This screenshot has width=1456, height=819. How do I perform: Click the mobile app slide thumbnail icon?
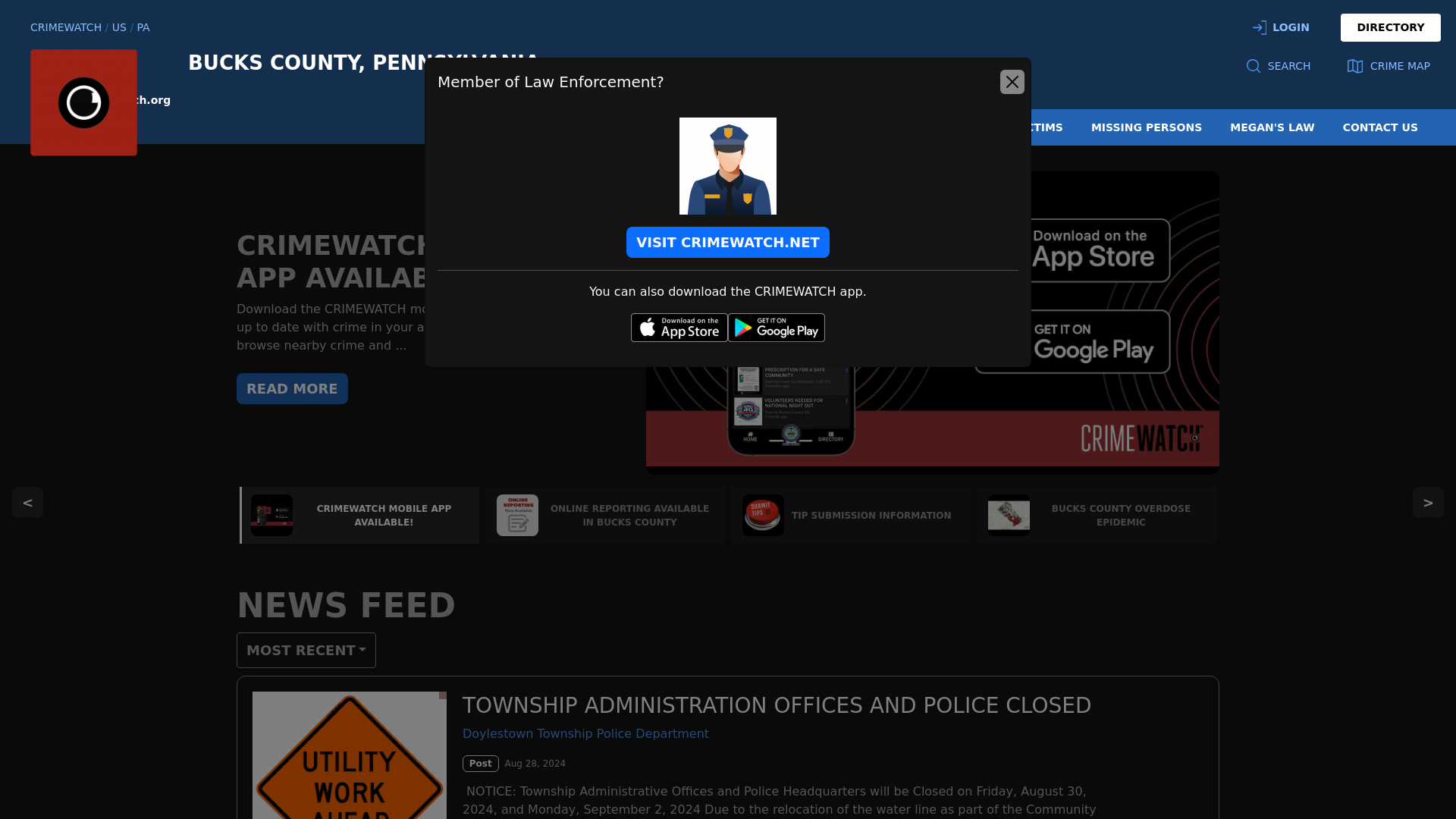click(271, 516)
